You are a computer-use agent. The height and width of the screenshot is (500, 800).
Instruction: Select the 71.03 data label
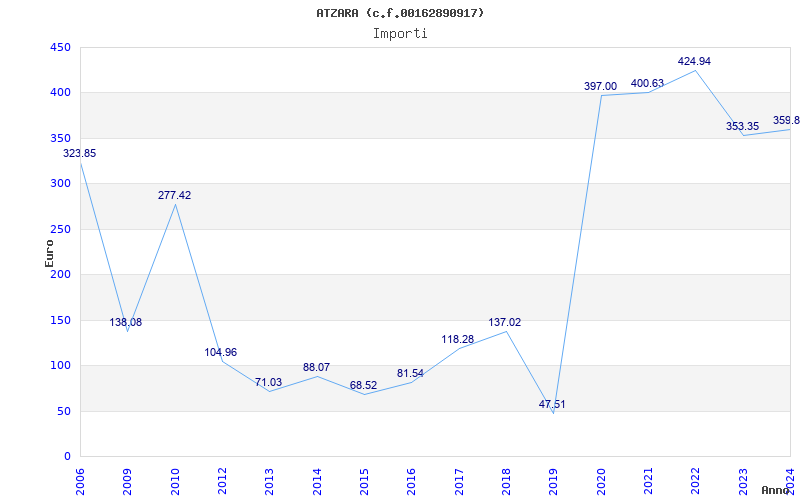[x=268, y=383]
